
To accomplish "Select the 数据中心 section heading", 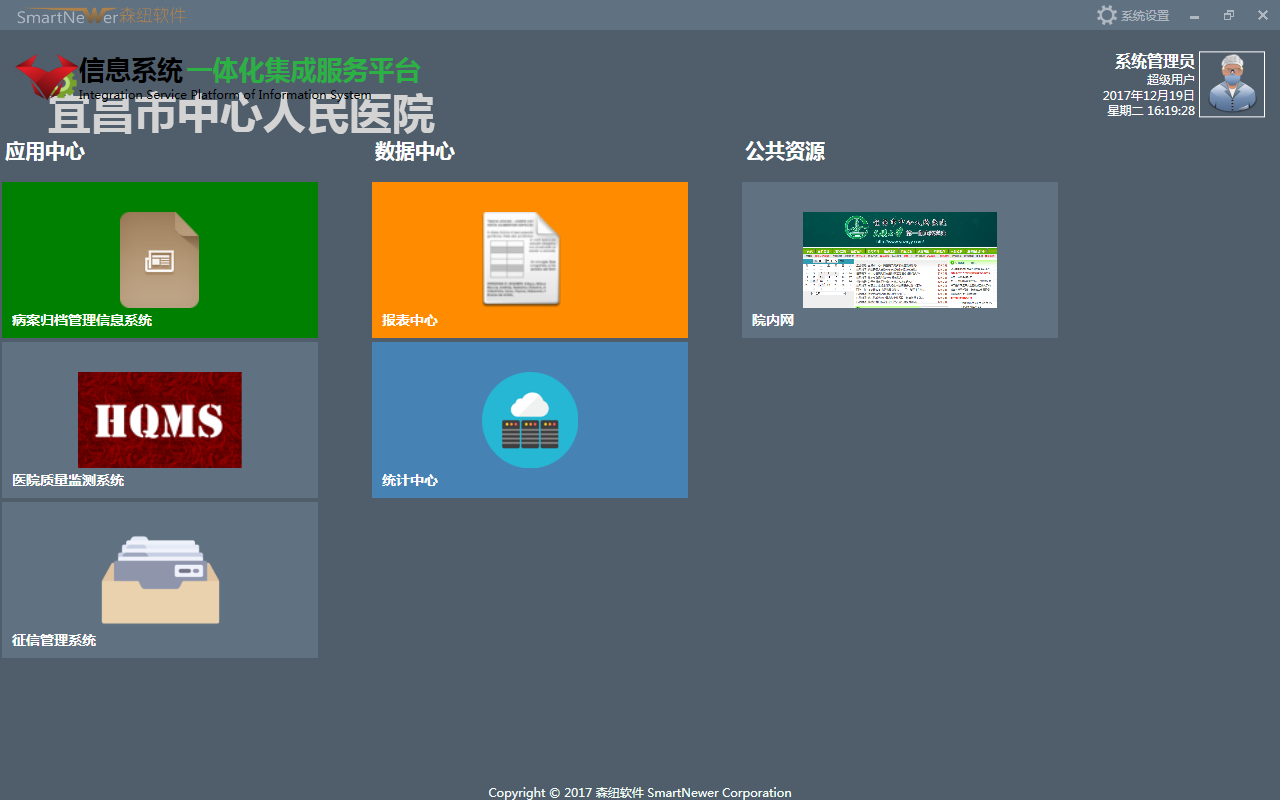I will pyautogui.click(x=415, y=152).
